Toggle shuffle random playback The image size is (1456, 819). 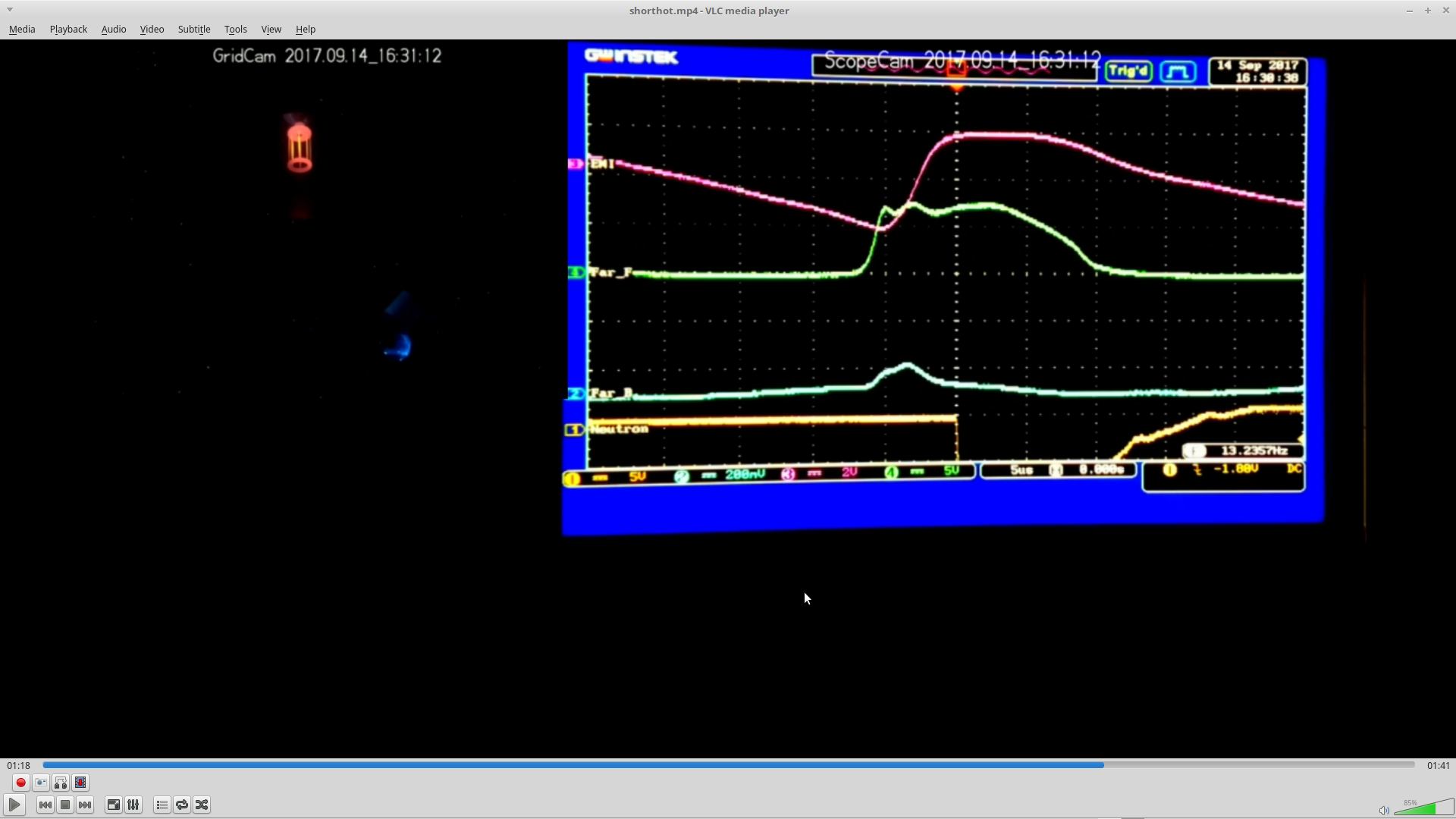click(202, 805)
